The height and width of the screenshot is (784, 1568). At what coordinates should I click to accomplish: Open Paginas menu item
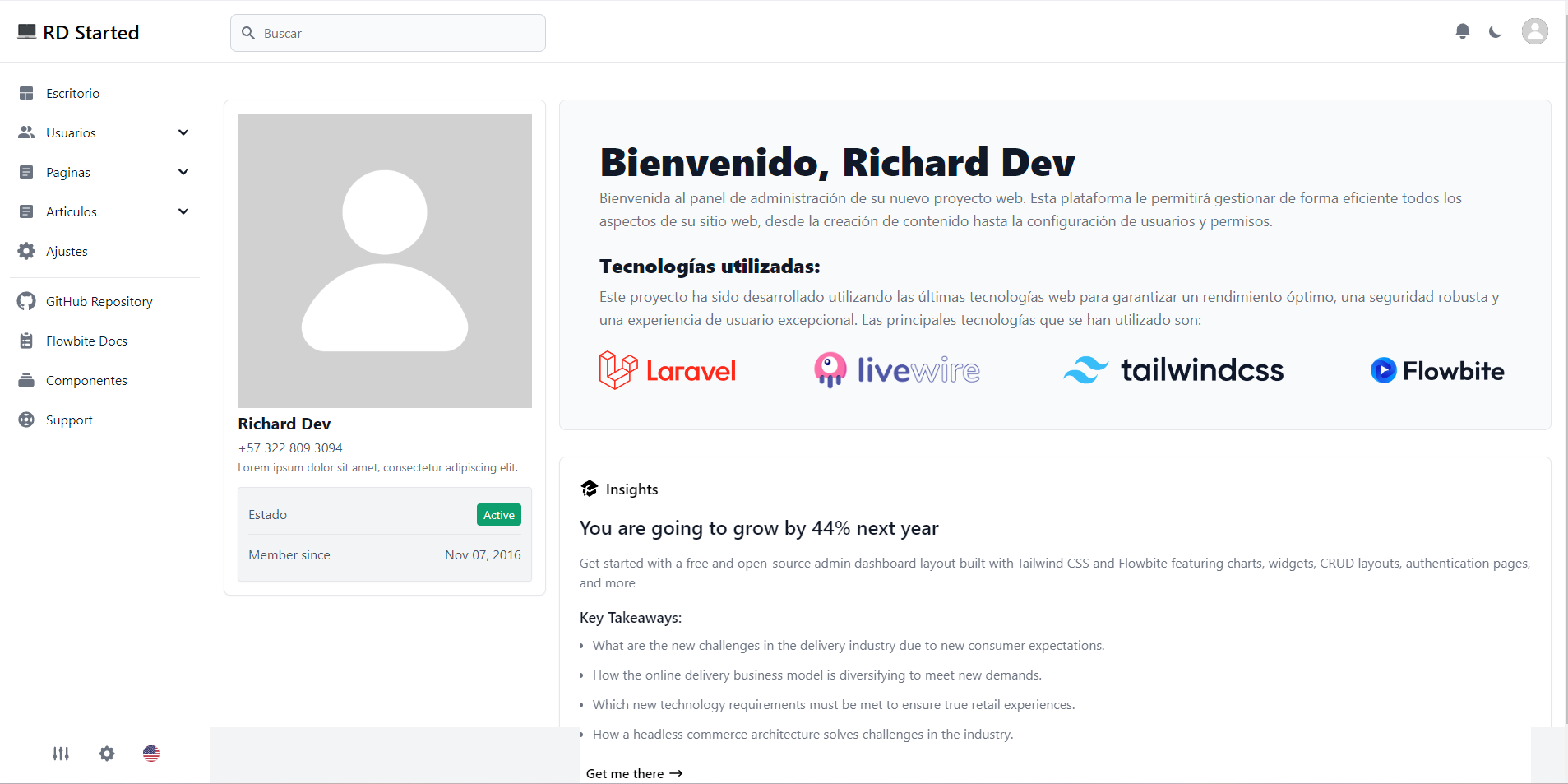click(105, 172)
